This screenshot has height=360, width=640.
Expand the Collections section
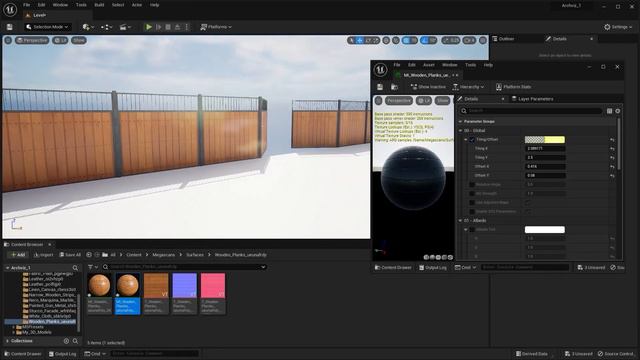(7, 341)
